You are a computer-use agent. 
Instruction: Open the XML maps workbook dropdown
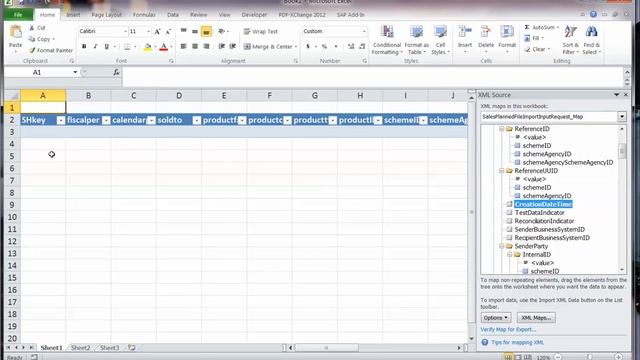[x=622, y=117]
